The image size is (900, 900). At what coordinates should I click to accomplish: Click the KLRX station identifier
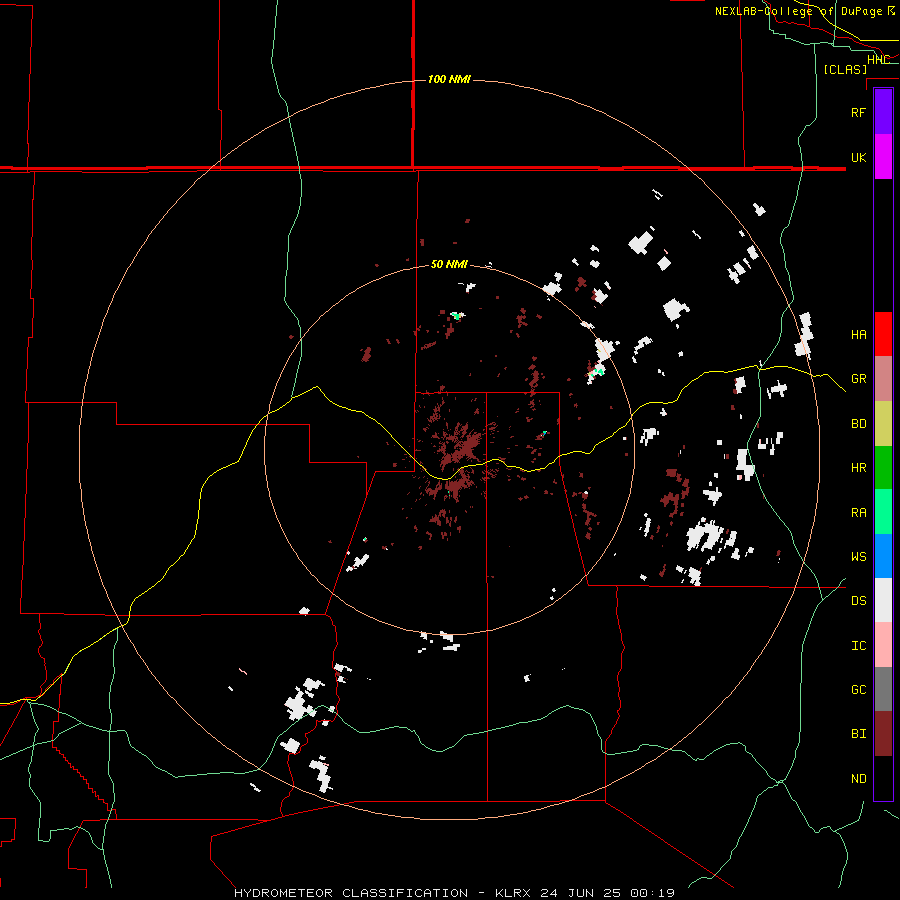click(x=513, y=893)
